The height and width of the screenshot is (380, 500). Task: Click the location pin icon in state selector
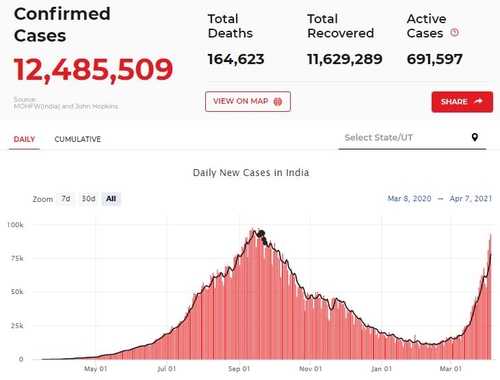[475, 137]
